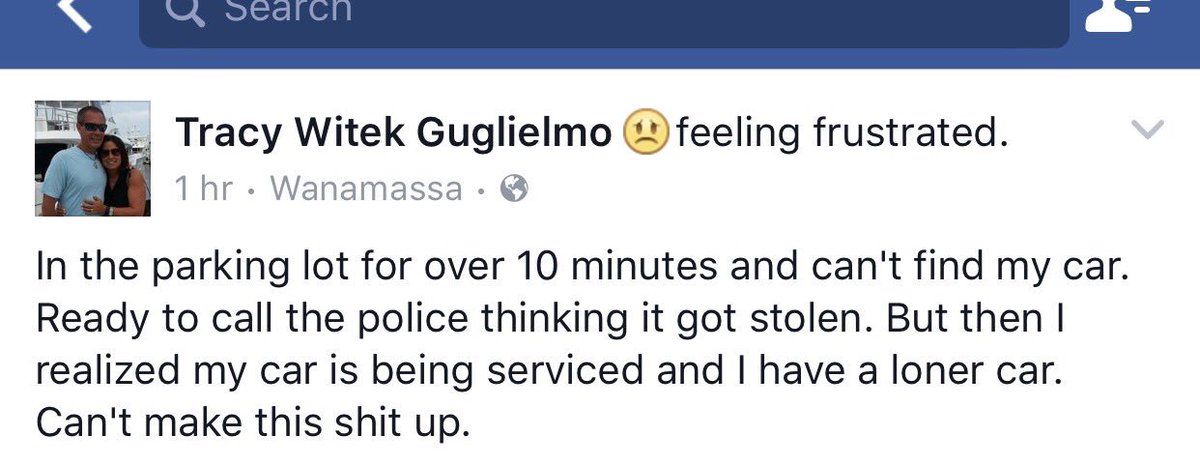Click the word "Search" placeholder text

click(x=287, y=10)
